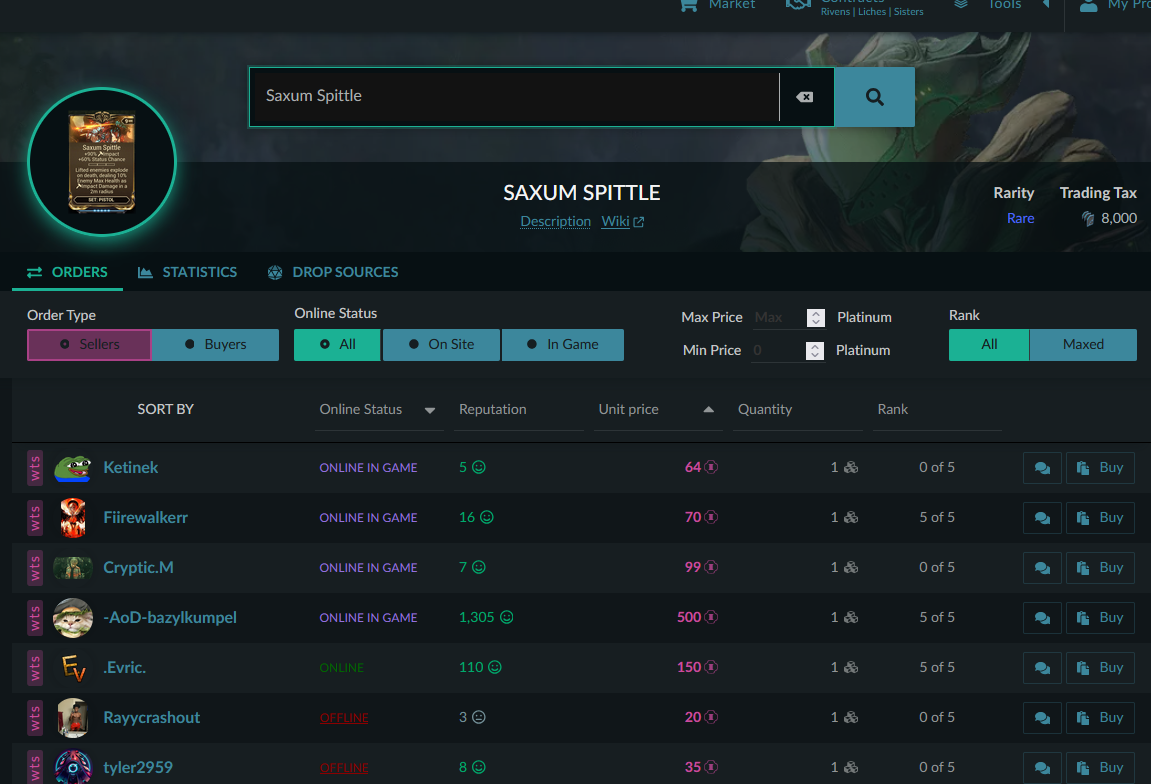Viewport: 1151px width, 784px height.
Task: Click Cryptic.M's avatar image
Action: point(73,567)
